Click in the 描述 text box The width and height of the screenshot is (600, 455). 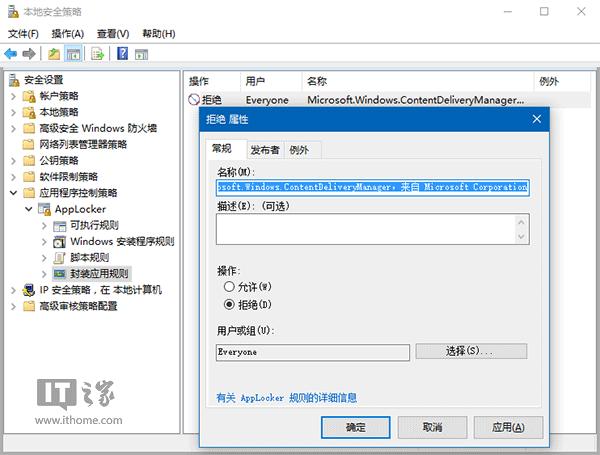point(371,229)
